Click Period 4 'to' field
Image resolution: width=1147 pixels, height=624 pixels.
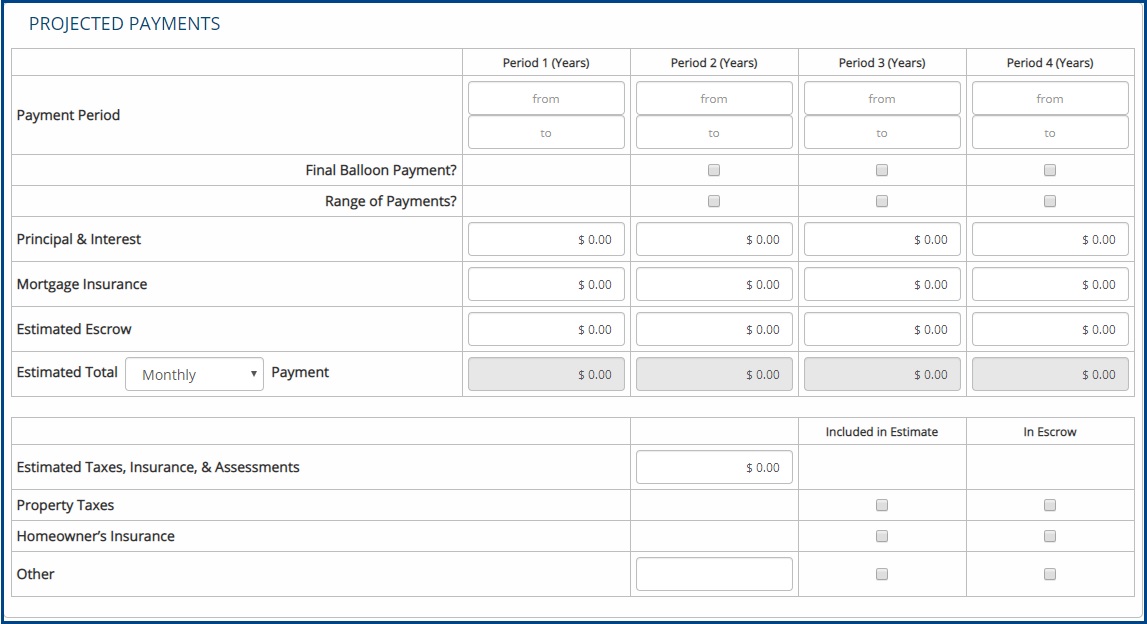point(1050,132)
